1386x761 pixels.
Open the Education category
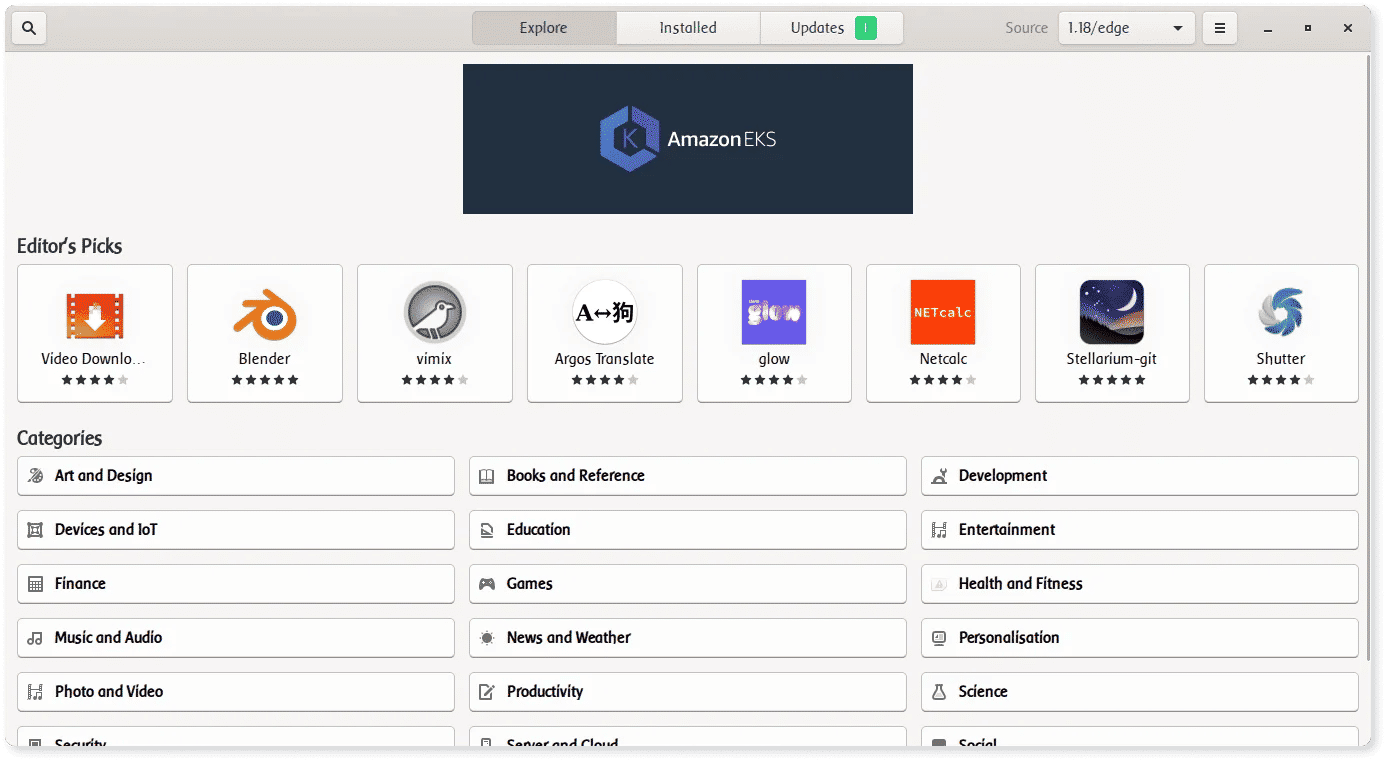tap(688, 530)
